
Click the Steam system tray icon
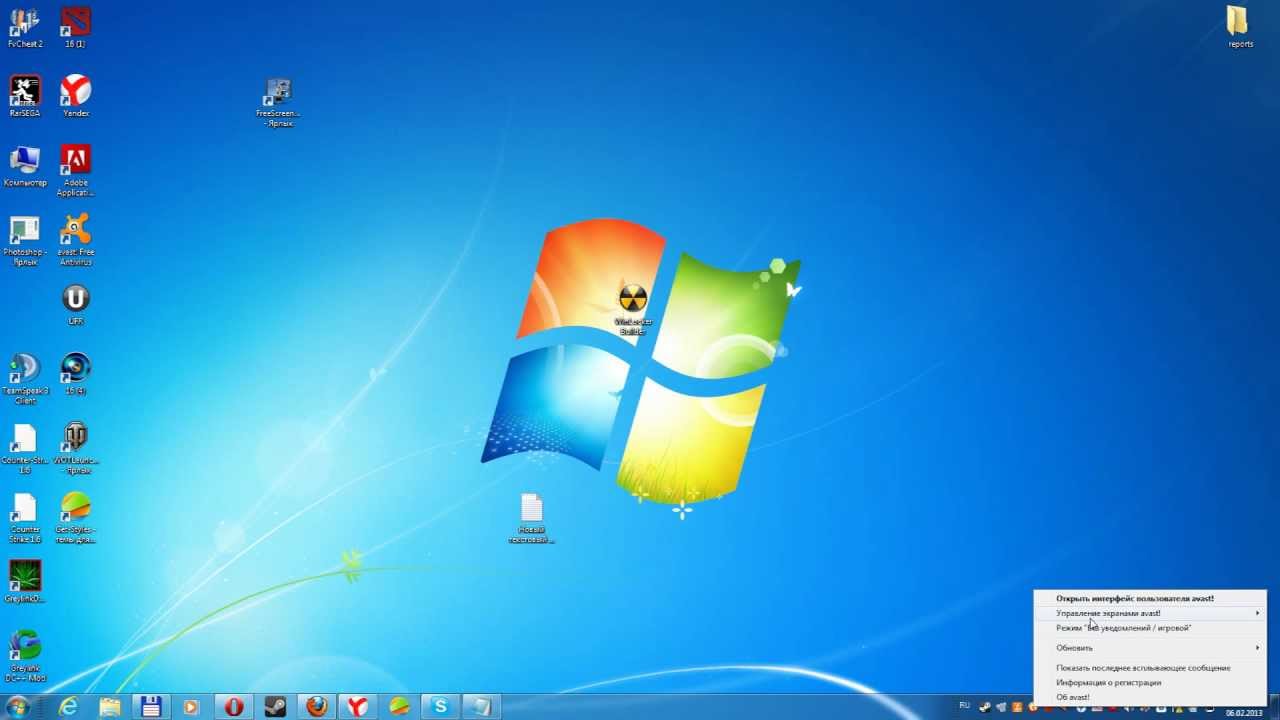tap(985, 707)
